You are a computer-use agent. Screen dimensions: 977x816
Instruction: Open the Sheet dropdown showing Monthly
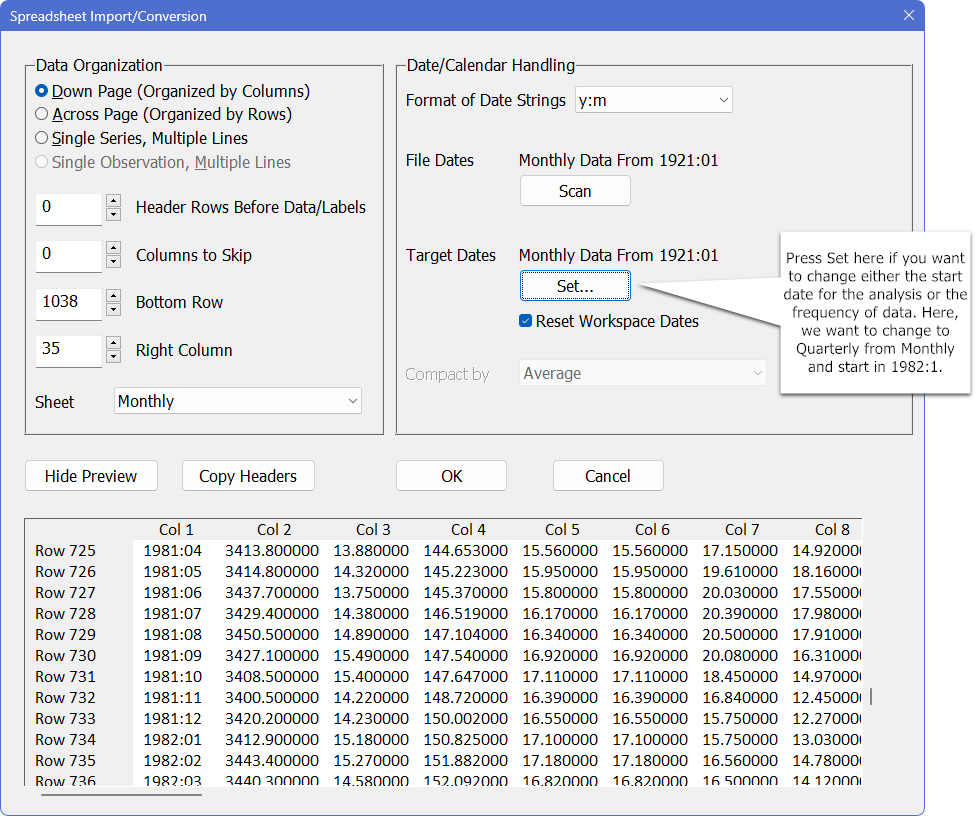click(x=237, y=401)
